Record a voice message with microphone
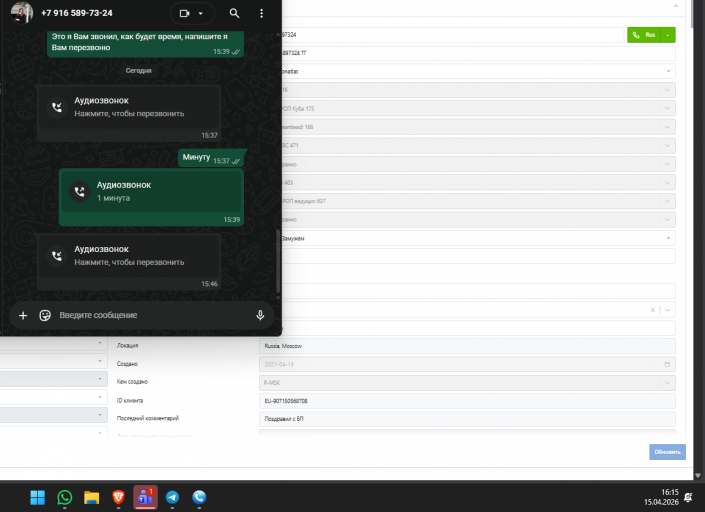 coord(260,315)
